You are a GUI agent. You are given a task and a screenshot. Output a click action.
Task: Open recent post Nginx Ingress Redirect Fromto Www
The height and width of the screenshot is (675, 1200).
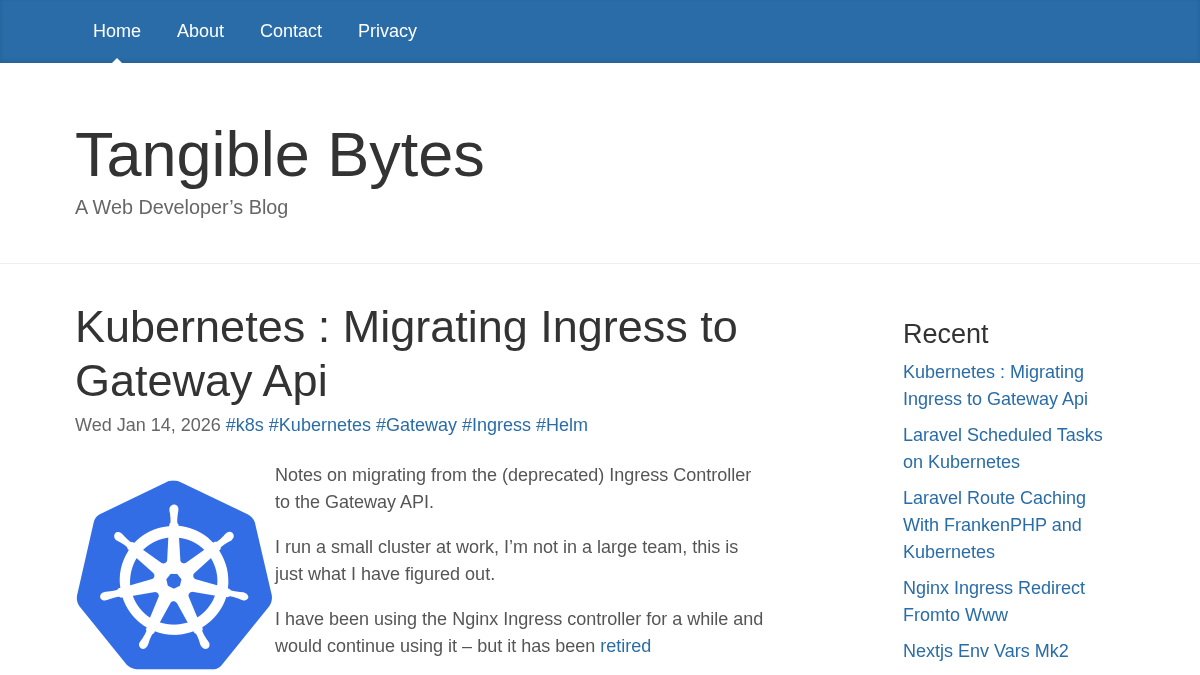click(x=994, y=601)
